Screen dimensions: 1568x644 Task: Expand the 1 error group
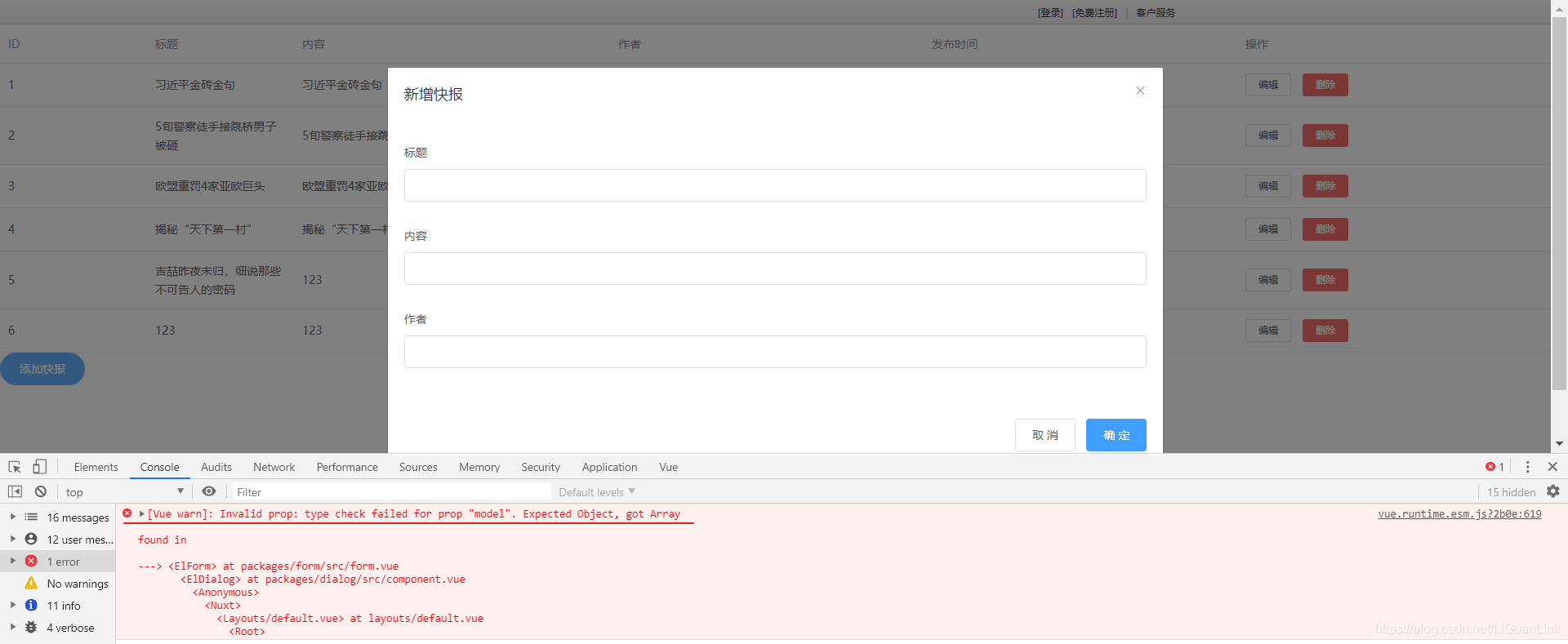tap(12, 561)
